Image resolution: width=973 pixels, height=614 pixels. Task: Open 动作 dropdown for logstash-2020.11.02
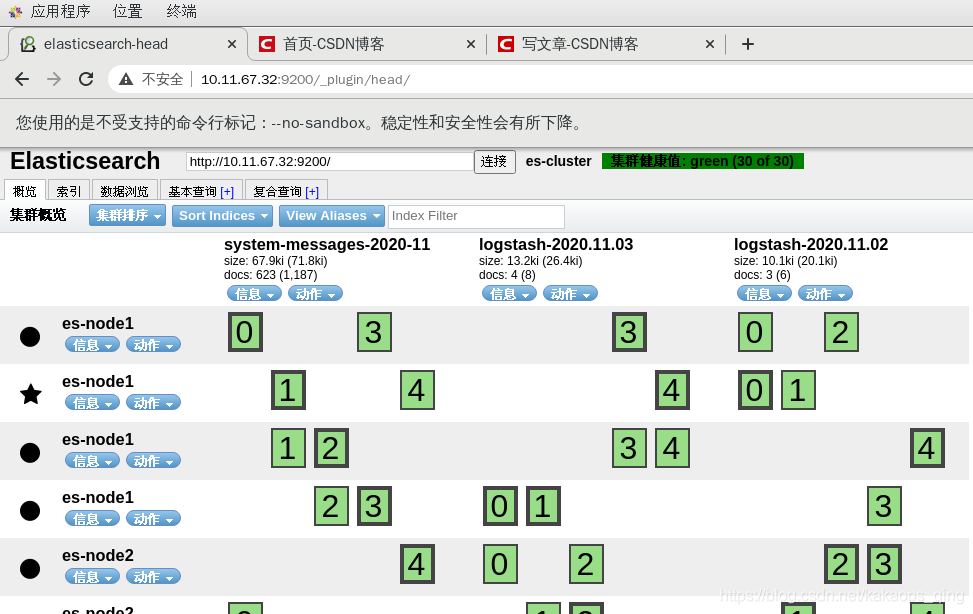pos(825,294)
